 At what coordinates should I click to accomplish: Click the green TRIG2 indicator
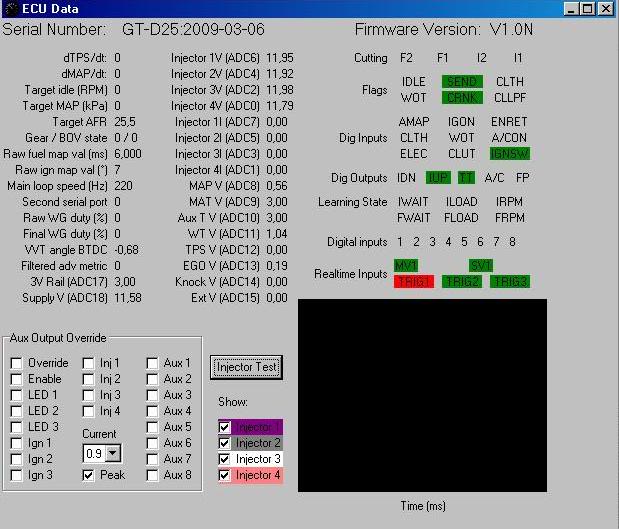tap(462, 281)
